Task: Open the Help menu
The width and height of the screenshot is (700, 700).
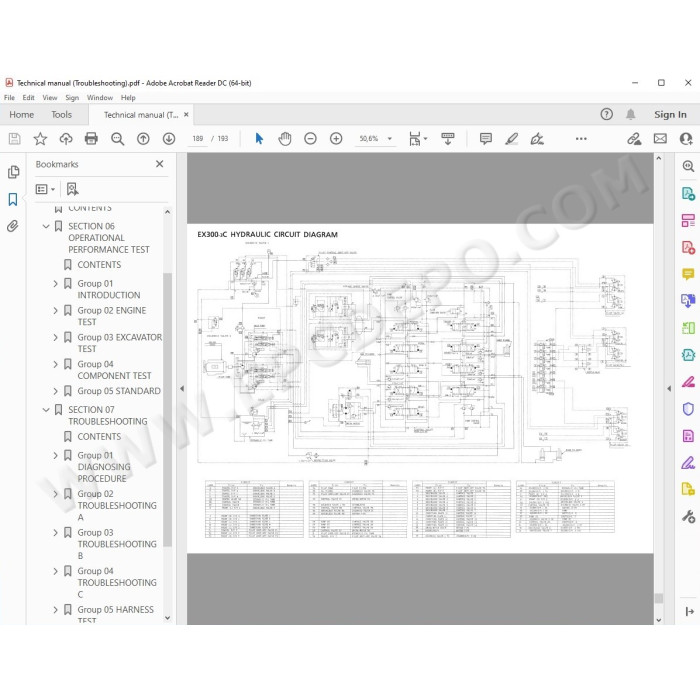Action: (128, 97)
